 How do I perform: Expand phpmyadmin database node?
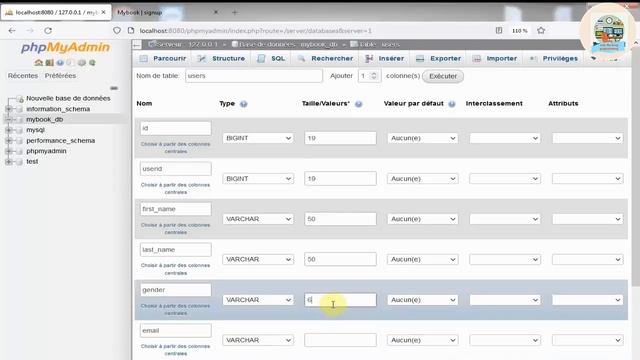tap(9, 151)
